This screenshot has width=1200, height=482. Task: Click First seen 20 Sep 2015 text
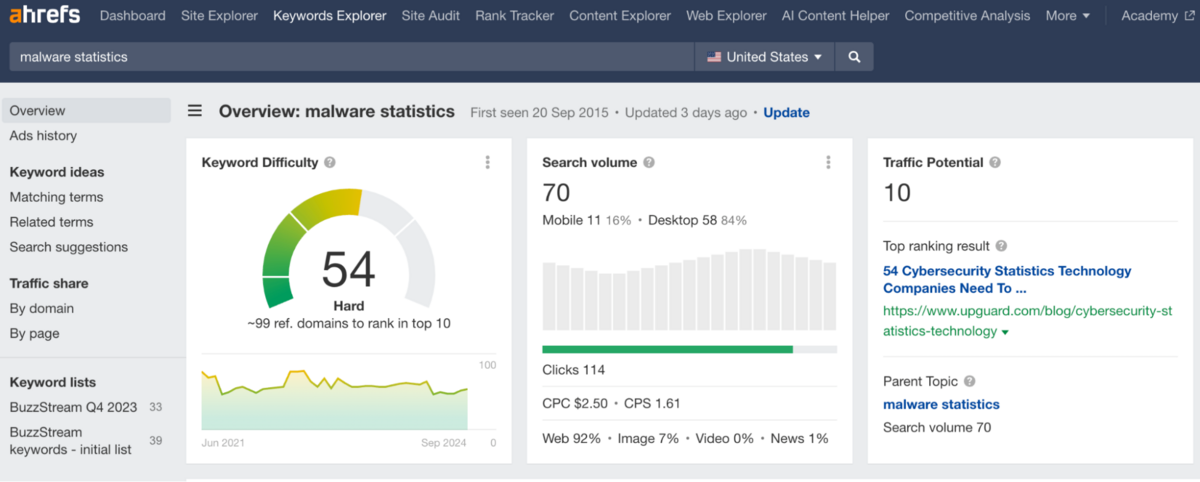pyautogui.click(x=539, y=113)
